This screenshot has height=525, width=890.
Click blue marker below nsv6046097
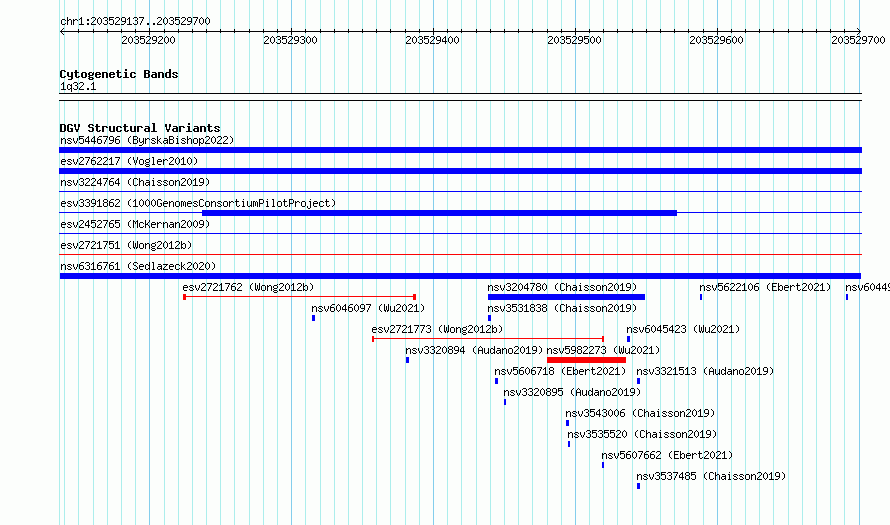[313, 318]
